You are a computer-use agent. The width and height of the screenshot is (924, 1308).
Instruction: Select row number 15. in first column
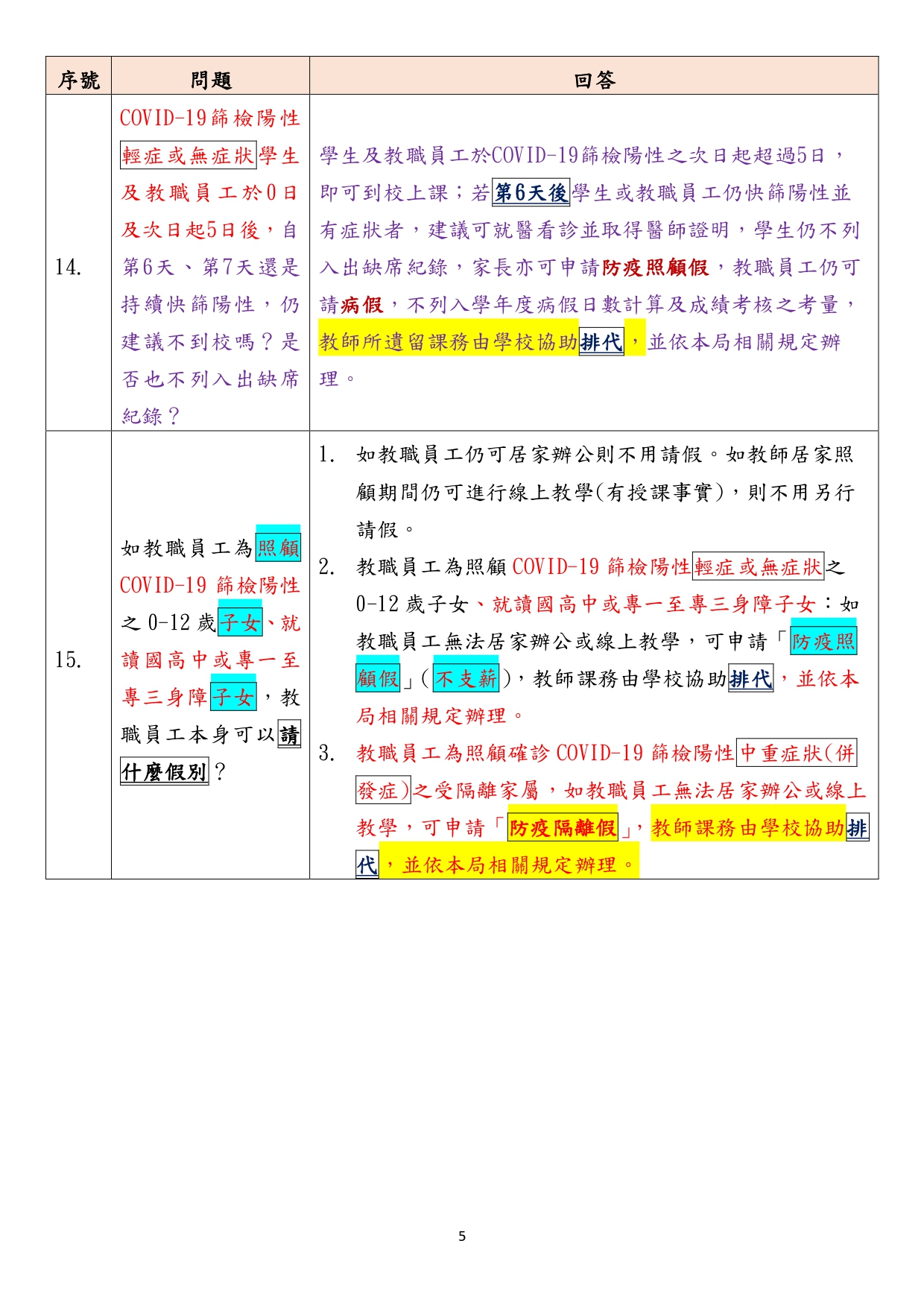coord(69,660)
